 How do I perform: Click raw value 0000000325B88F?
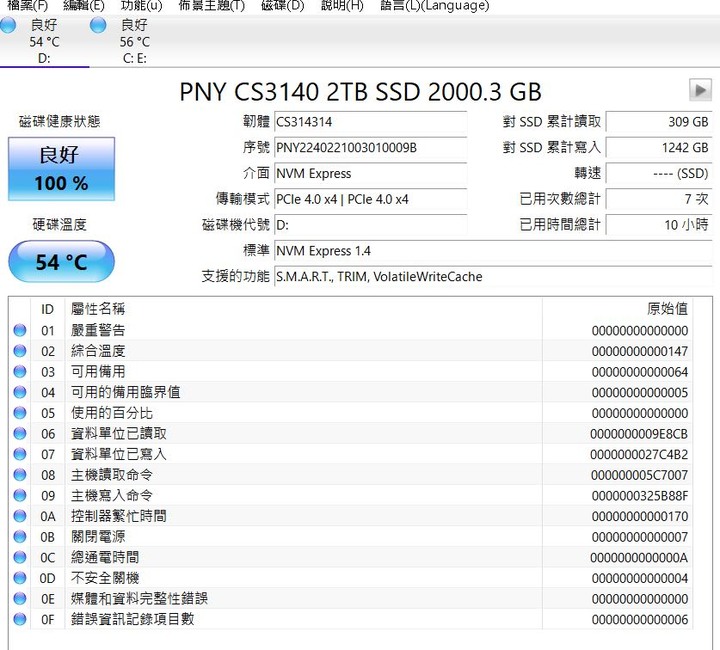point(640,496)
